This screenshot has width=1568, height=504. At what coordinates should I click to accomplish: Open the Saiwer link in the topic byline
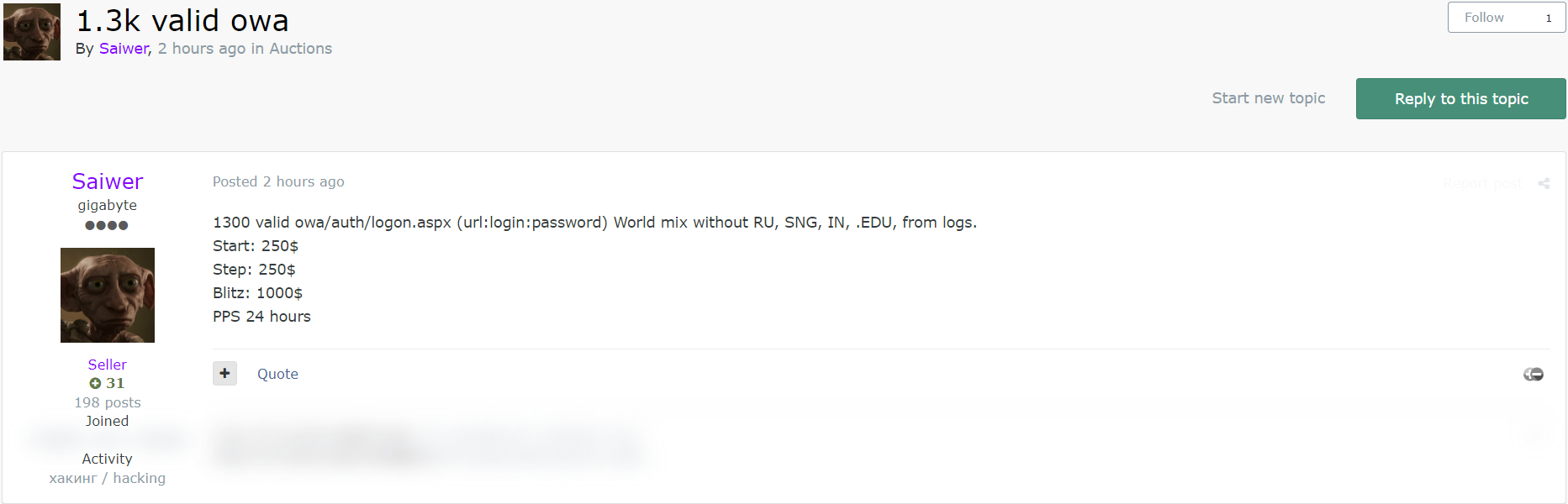(124, 49)
